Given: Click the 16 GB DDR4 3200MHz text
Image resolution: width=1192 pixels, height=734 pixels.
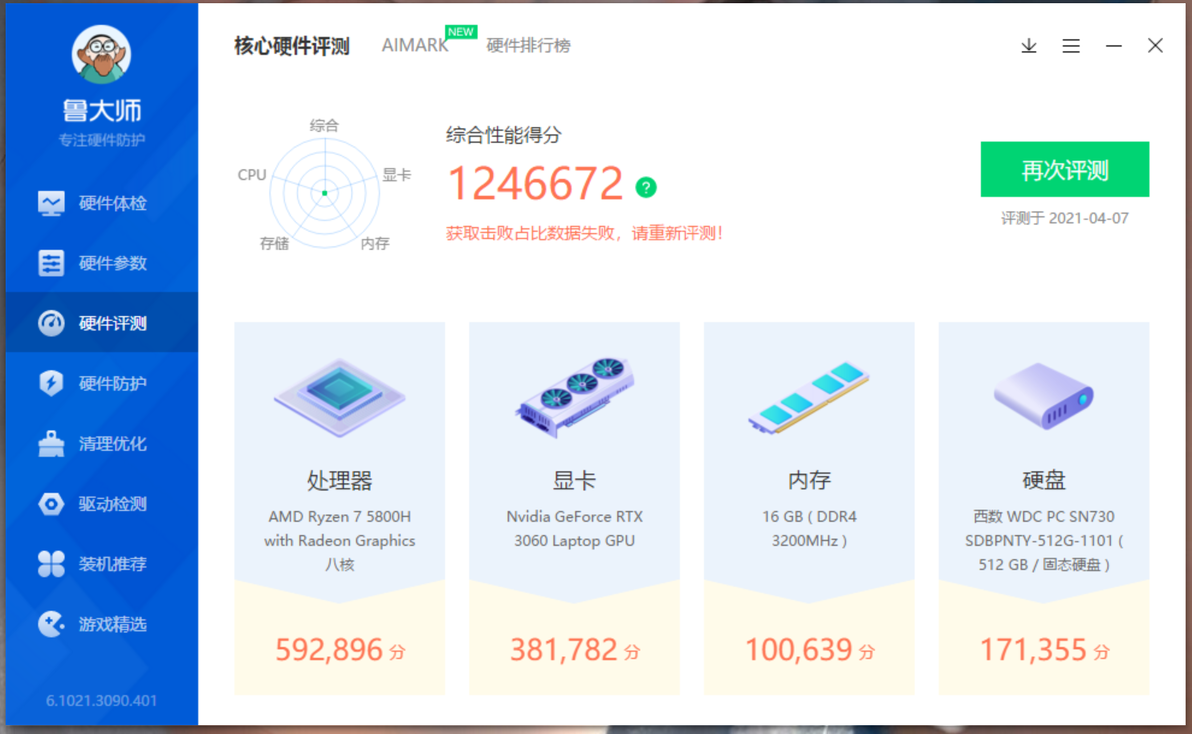Looking at the screenshot, I should 809,528.
